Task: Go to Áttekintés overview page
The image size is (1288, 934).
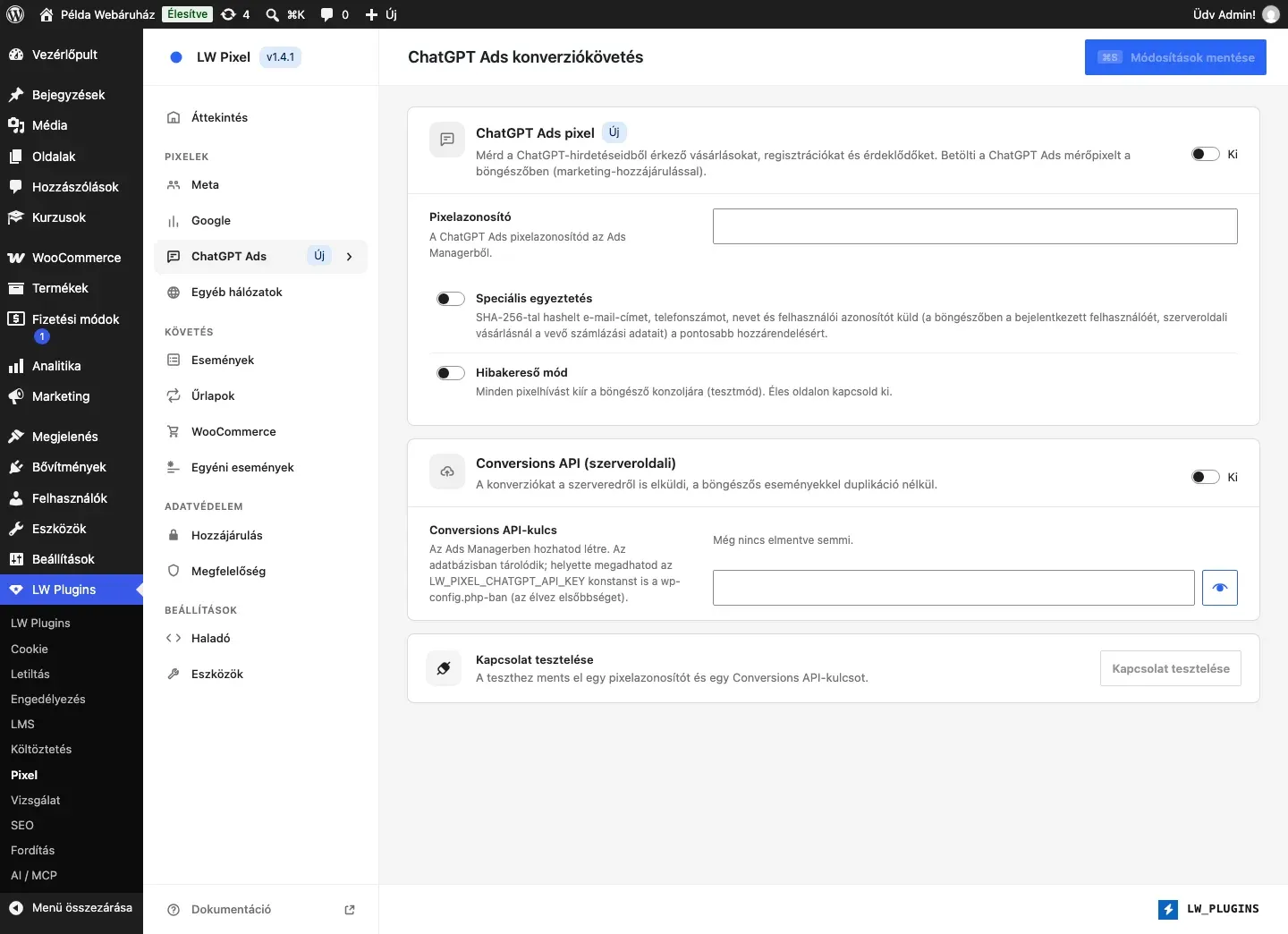Action: pos(260,117)
